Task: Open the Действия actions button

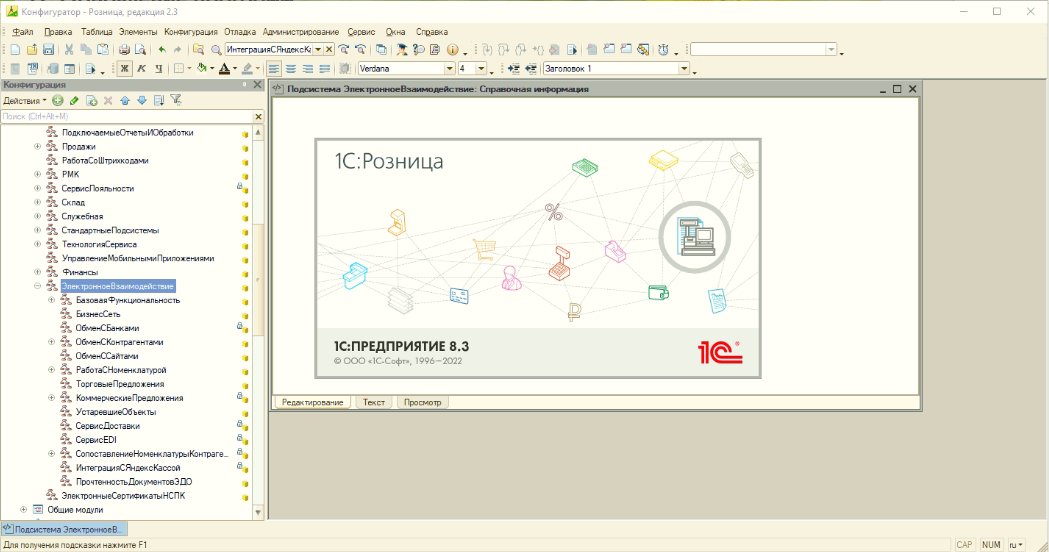Action: coord(24,100)
